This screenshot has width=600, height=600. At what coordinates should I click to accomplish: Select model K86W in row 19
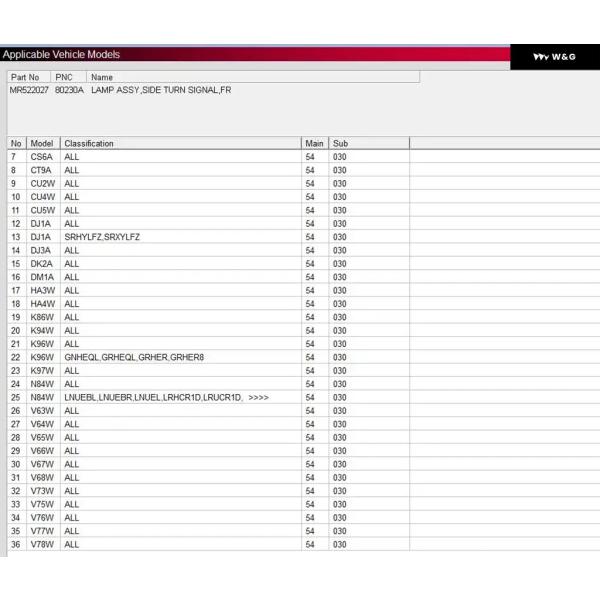[x=42, y=318]
